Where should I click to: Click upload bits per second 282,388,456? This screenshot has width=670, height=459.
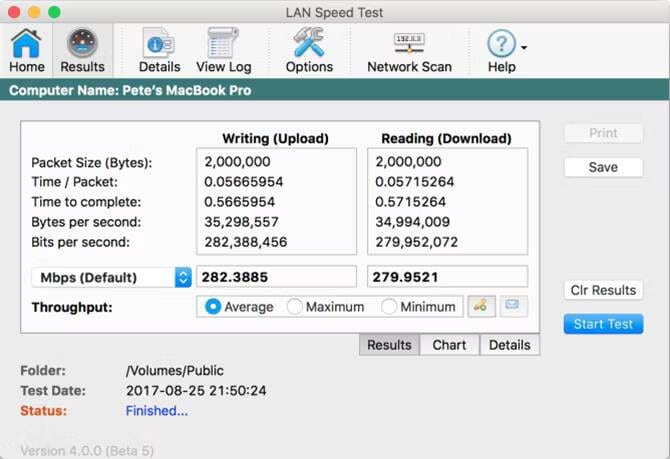tap(246, 242)
